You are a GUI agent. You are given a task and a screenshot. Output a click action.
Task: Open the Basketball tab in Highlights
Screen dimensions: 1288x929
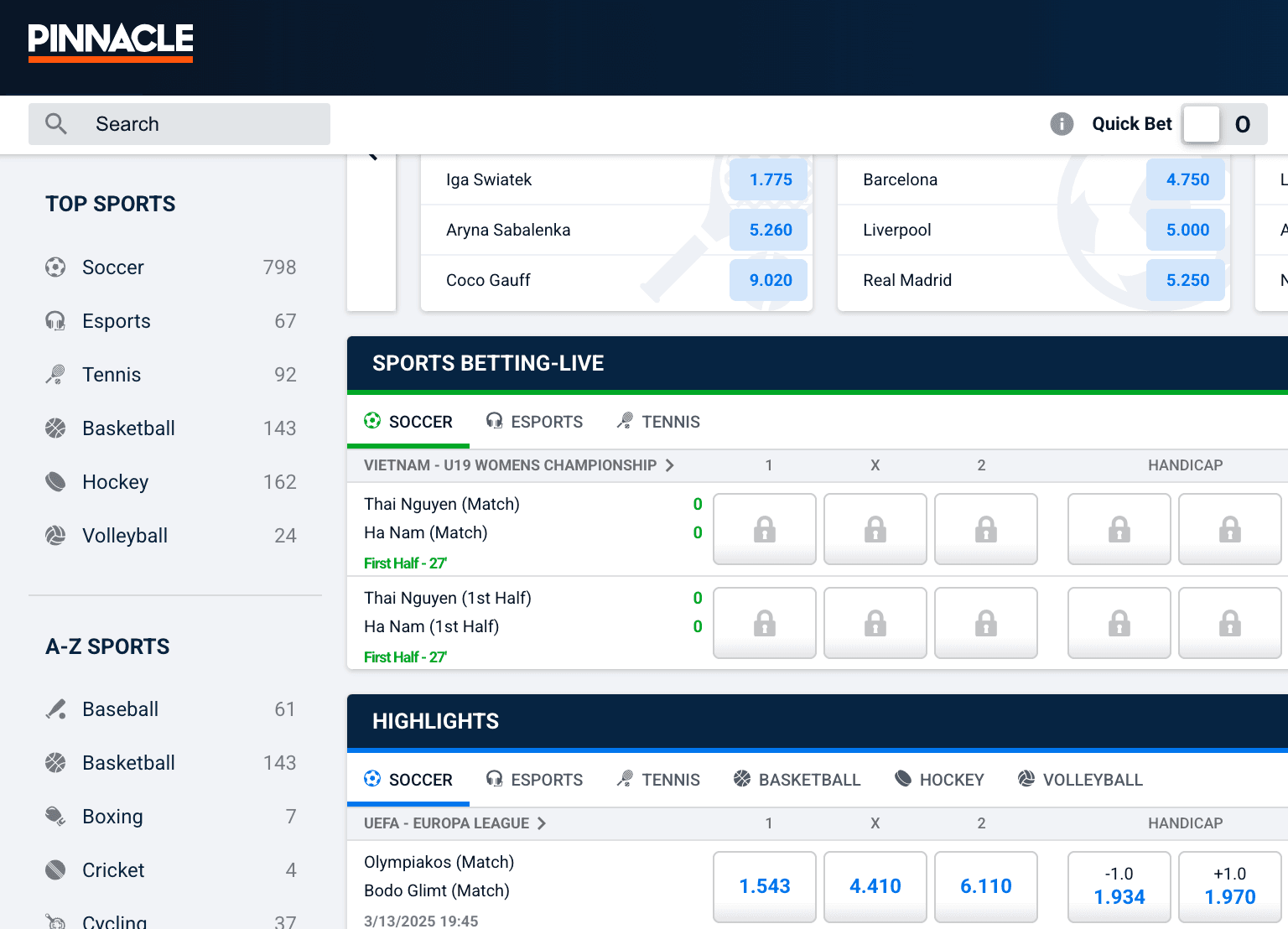[x=797, y=780]
